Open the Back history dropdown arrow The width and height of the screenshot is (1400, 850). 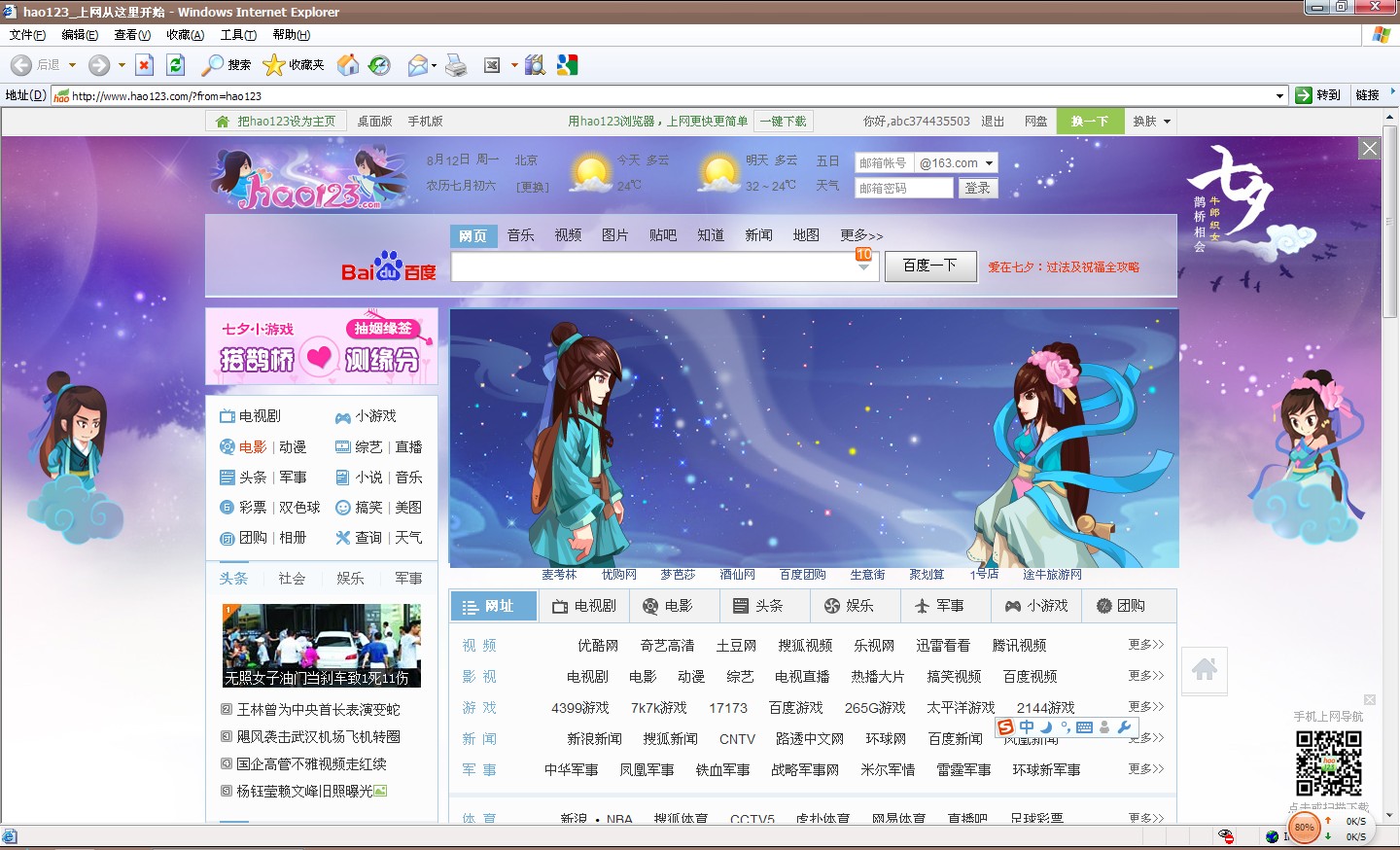pos(72,65)
